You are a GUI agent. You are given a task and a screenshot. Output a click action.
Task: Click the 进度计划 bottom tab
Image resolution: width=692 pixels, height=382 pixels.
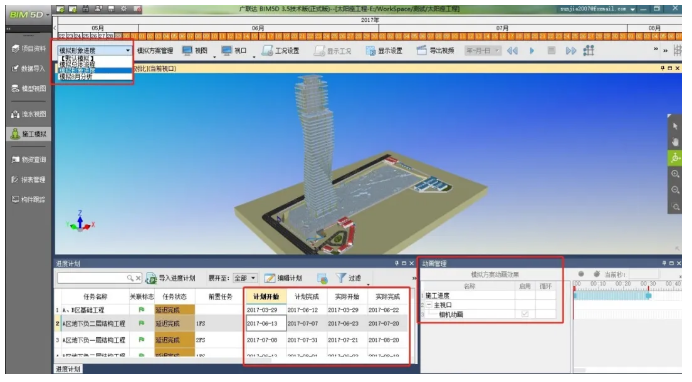pos(68,369)
